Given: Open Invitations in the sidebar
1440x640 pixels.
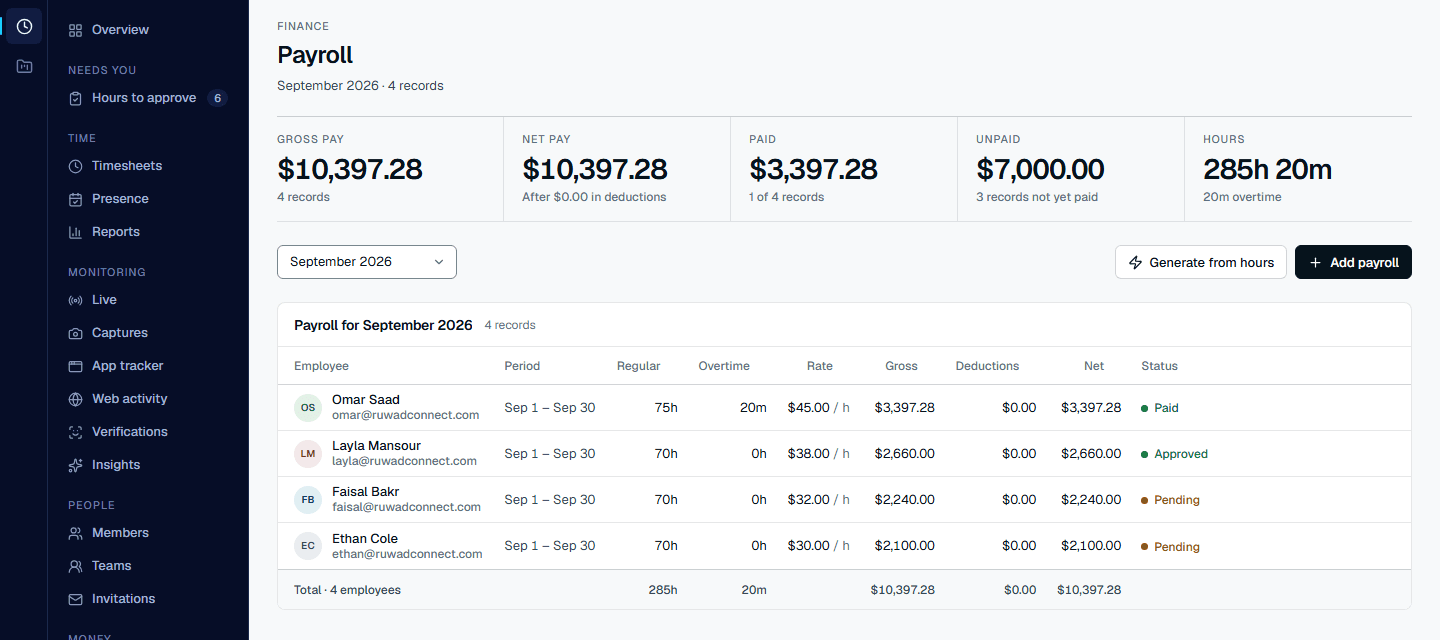Looking at the screenshot, I should (148, 599).
